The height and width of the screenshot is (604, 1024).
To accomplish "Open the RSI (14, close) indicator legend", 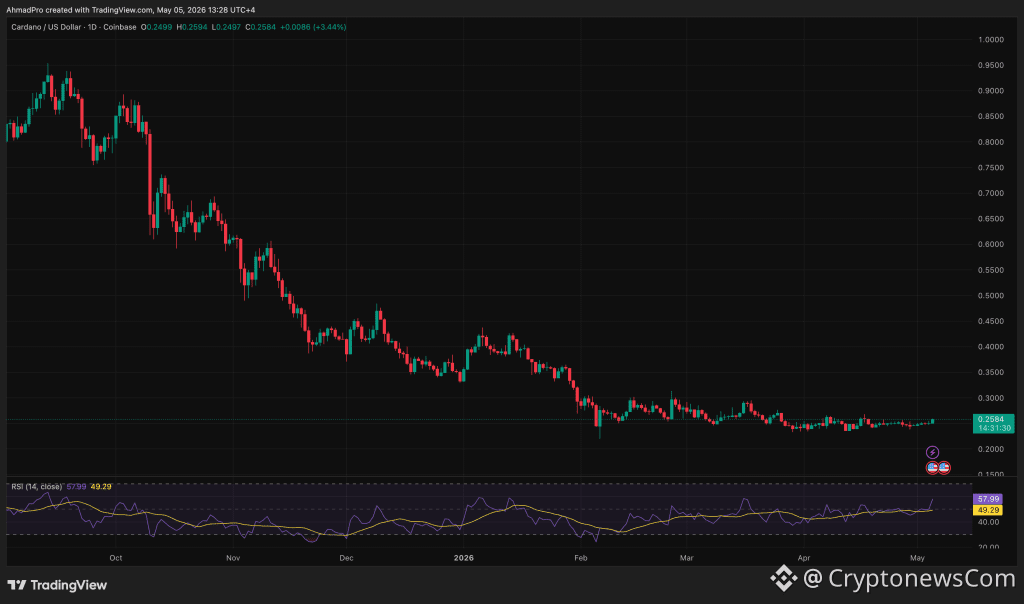I will 37,486.
